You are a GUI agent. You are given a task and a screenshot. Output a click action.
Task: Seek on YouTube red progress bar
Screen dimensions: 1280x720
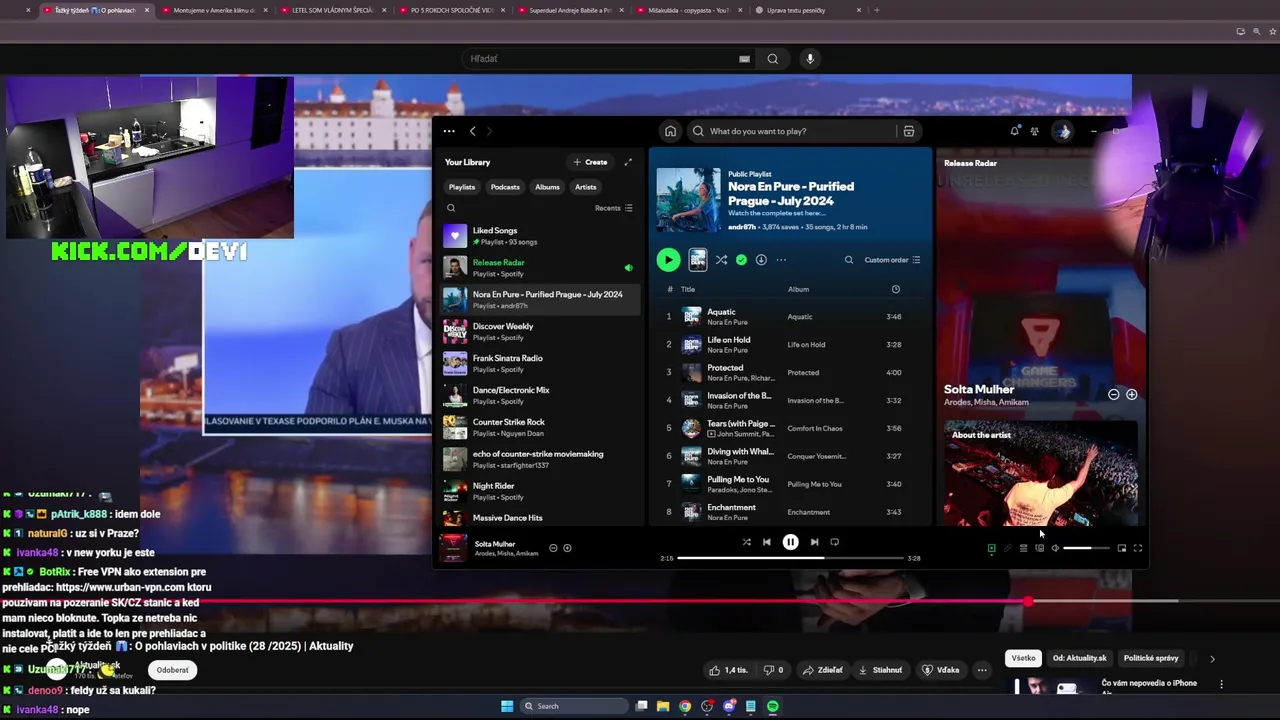click(x=640, y=602)
